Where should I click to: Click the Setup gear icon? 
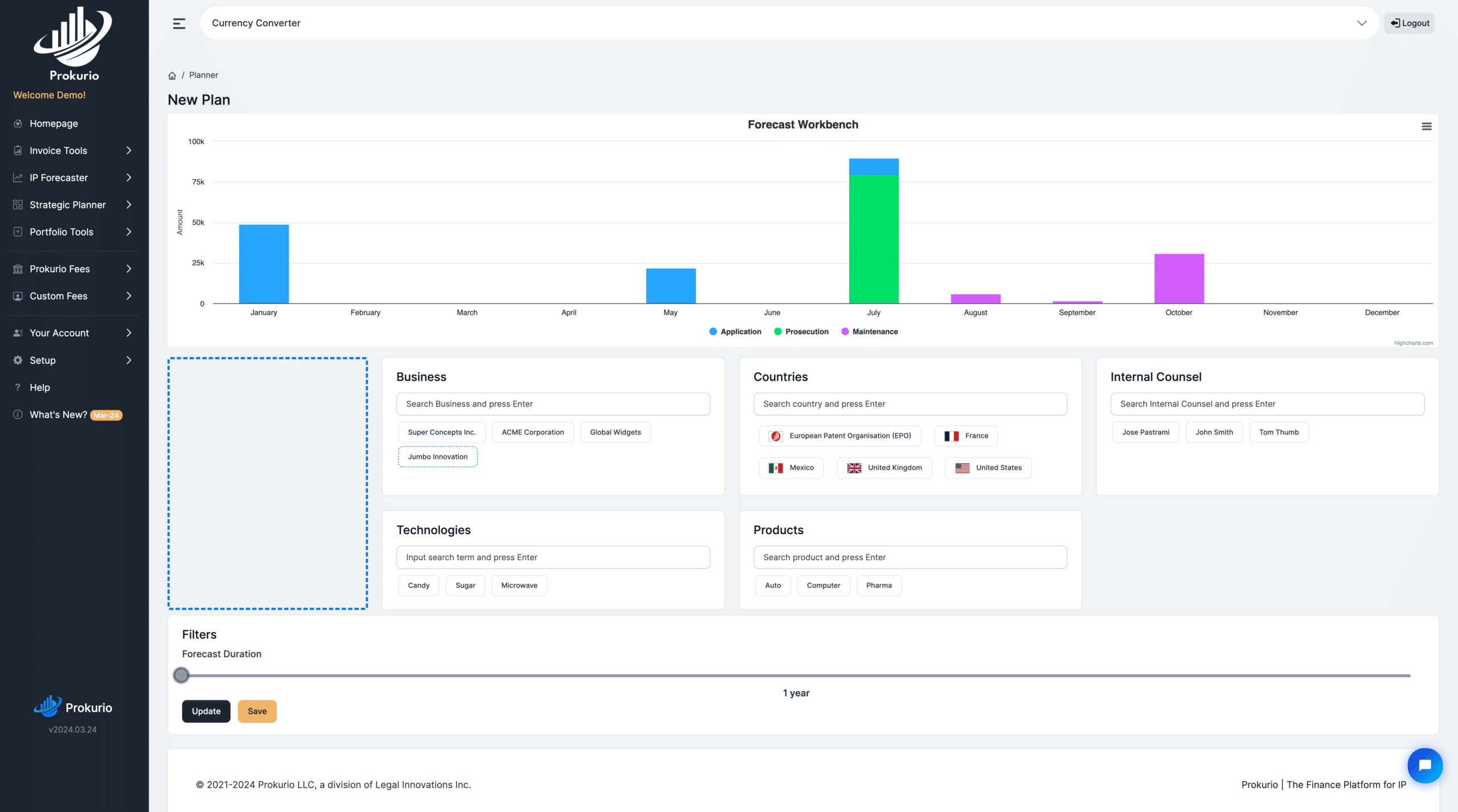click(x=18, y=360)
